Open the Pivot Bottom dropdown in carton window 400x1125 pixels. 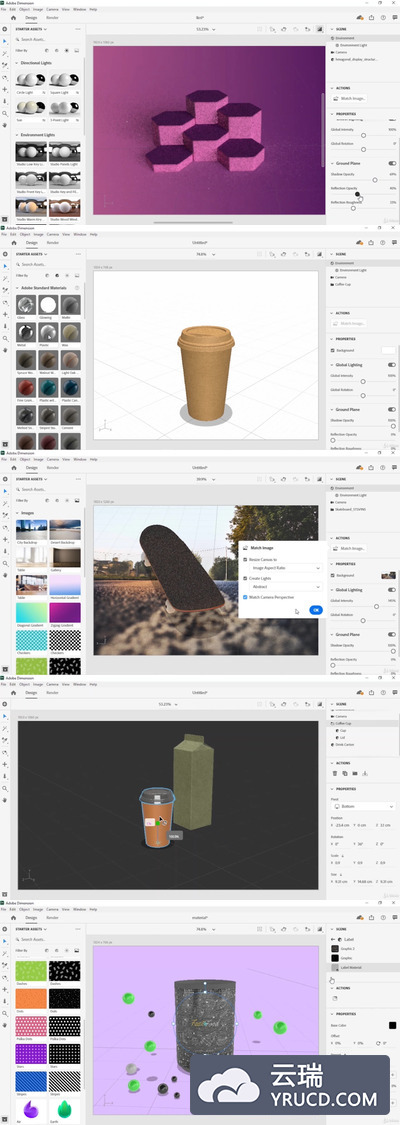363,806
